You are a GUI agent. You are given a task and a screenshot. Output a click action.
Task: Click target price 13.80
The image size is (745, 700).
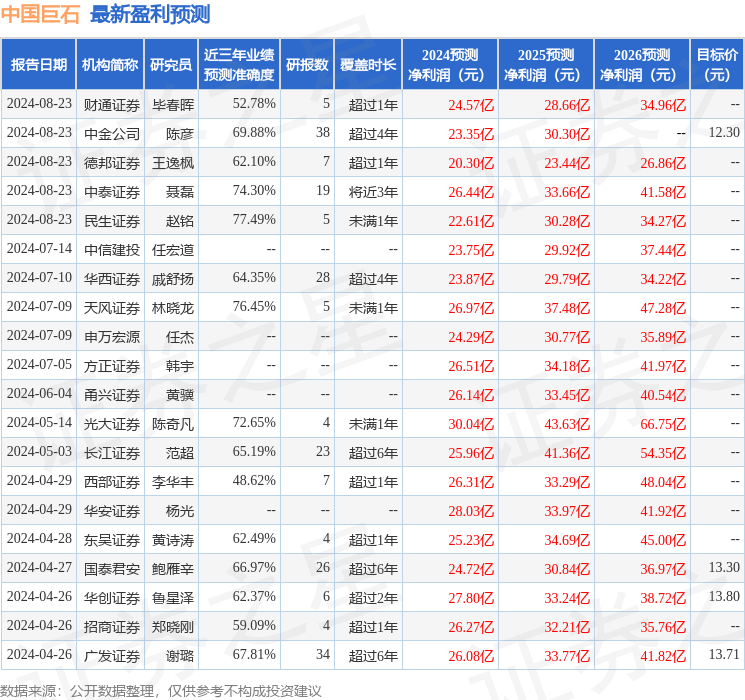[724, 596]
